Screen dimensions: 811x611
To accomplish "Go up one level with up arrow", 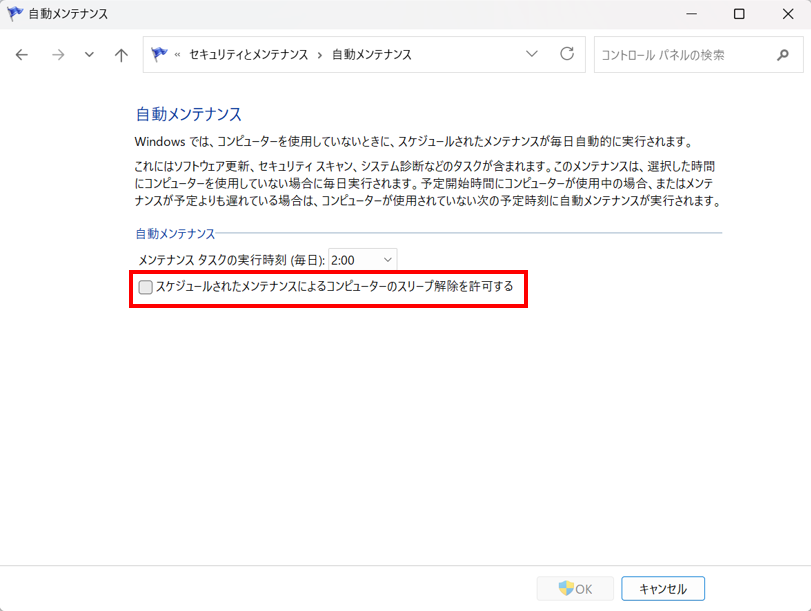I will (121, 55).
